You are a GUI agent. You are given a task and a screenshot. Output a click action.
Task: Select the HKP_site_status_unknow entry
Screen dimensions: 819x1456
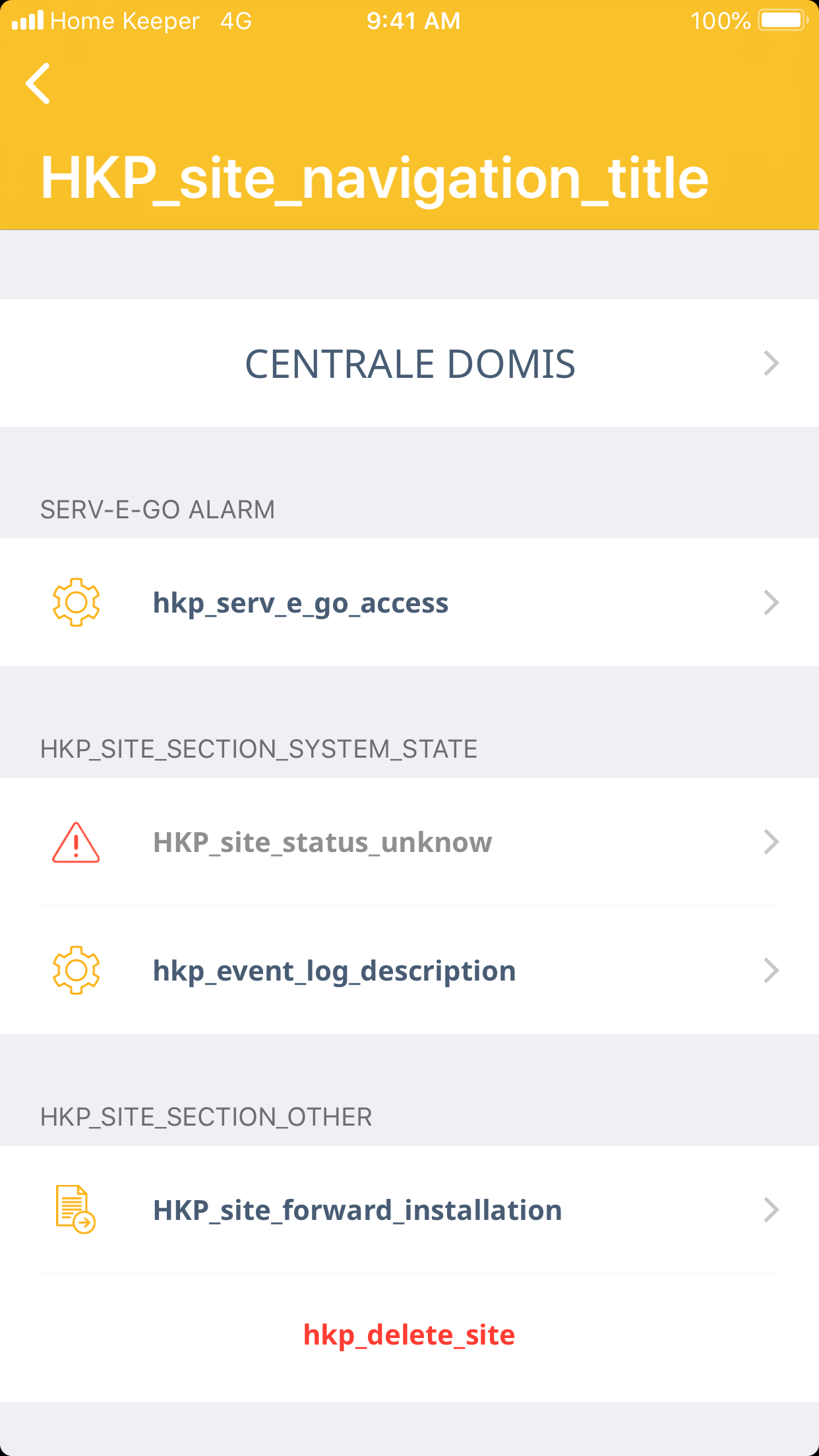[322, 843]
